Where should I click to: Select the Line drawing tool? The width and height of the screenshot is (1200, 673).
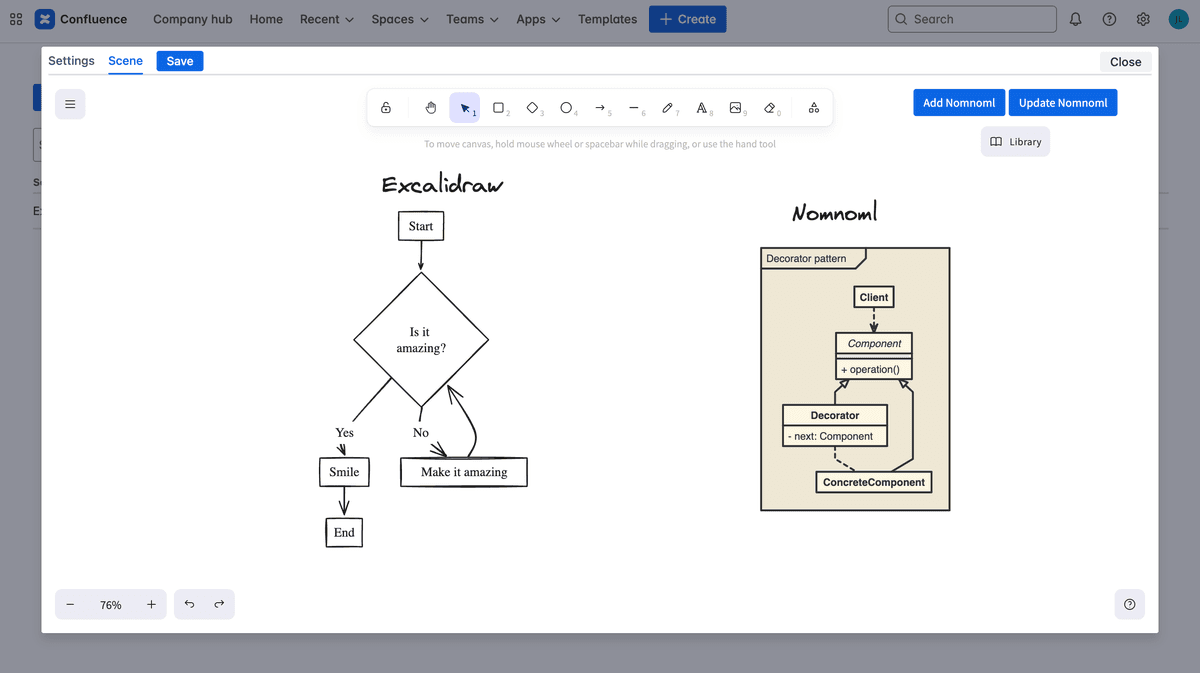click(634, 108)
